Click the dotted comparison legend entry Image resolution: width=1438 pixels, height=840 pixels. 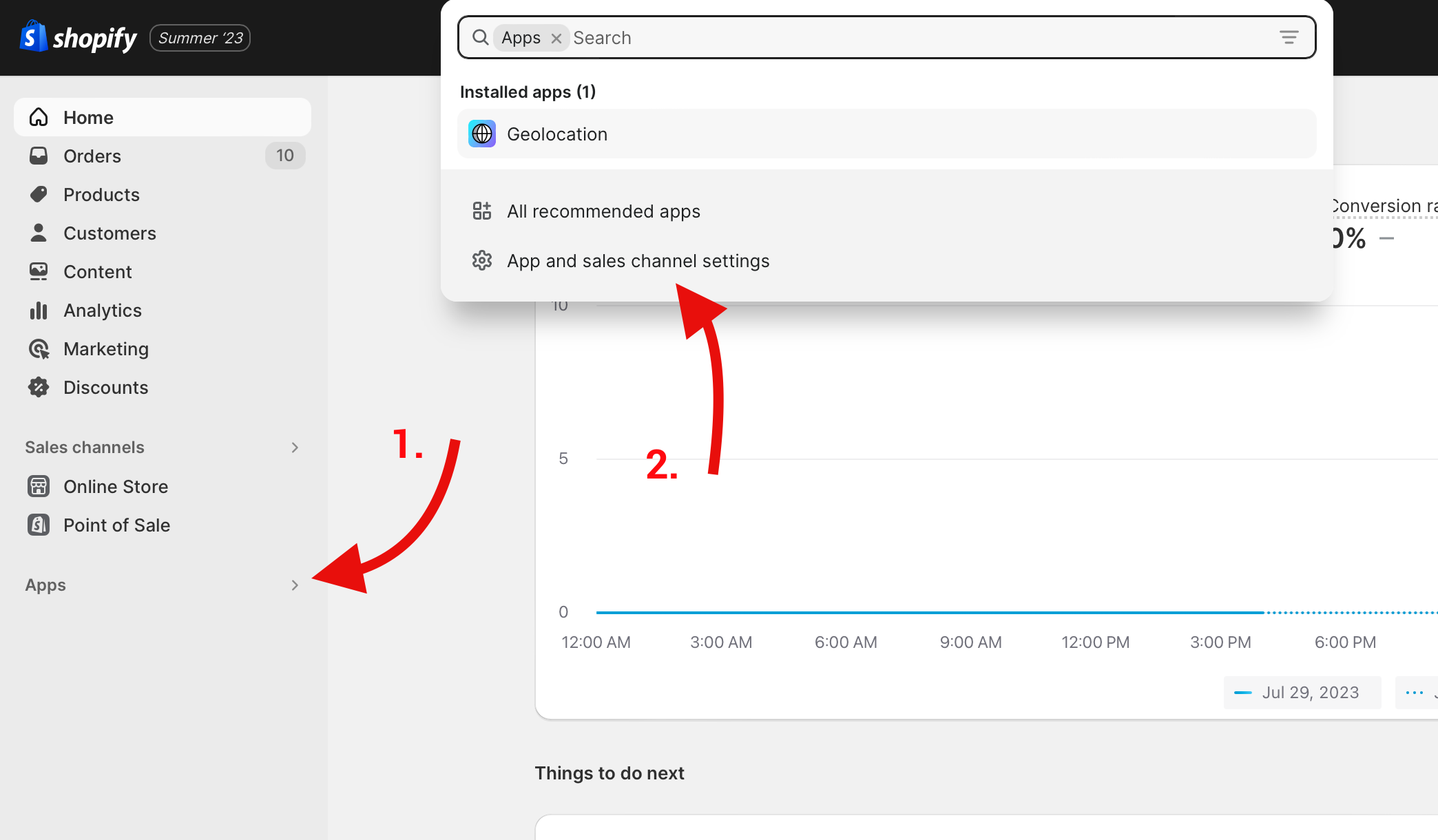[1416, 693]
